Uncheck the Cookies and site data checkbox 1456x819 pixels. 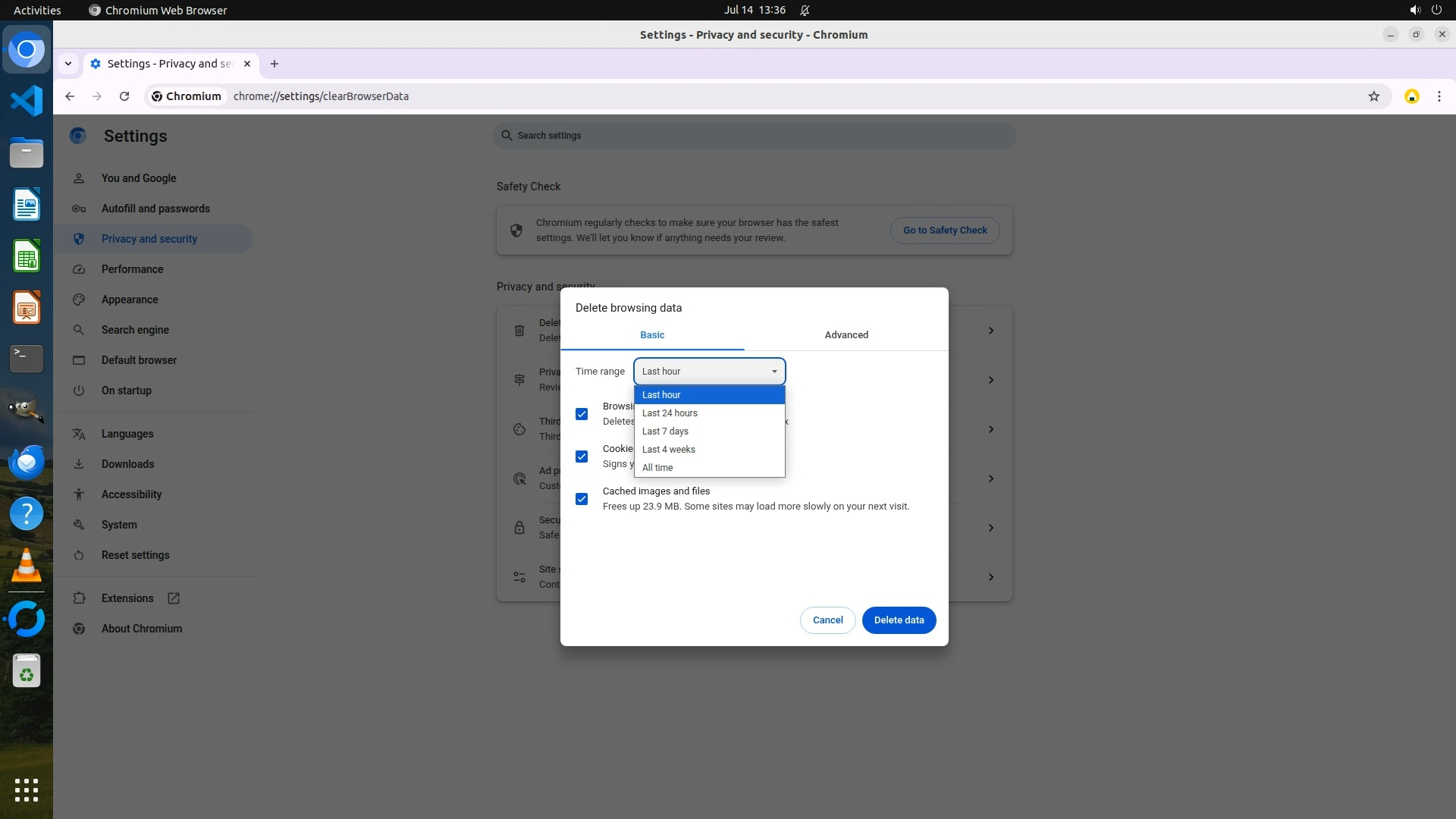click(582, 457)
